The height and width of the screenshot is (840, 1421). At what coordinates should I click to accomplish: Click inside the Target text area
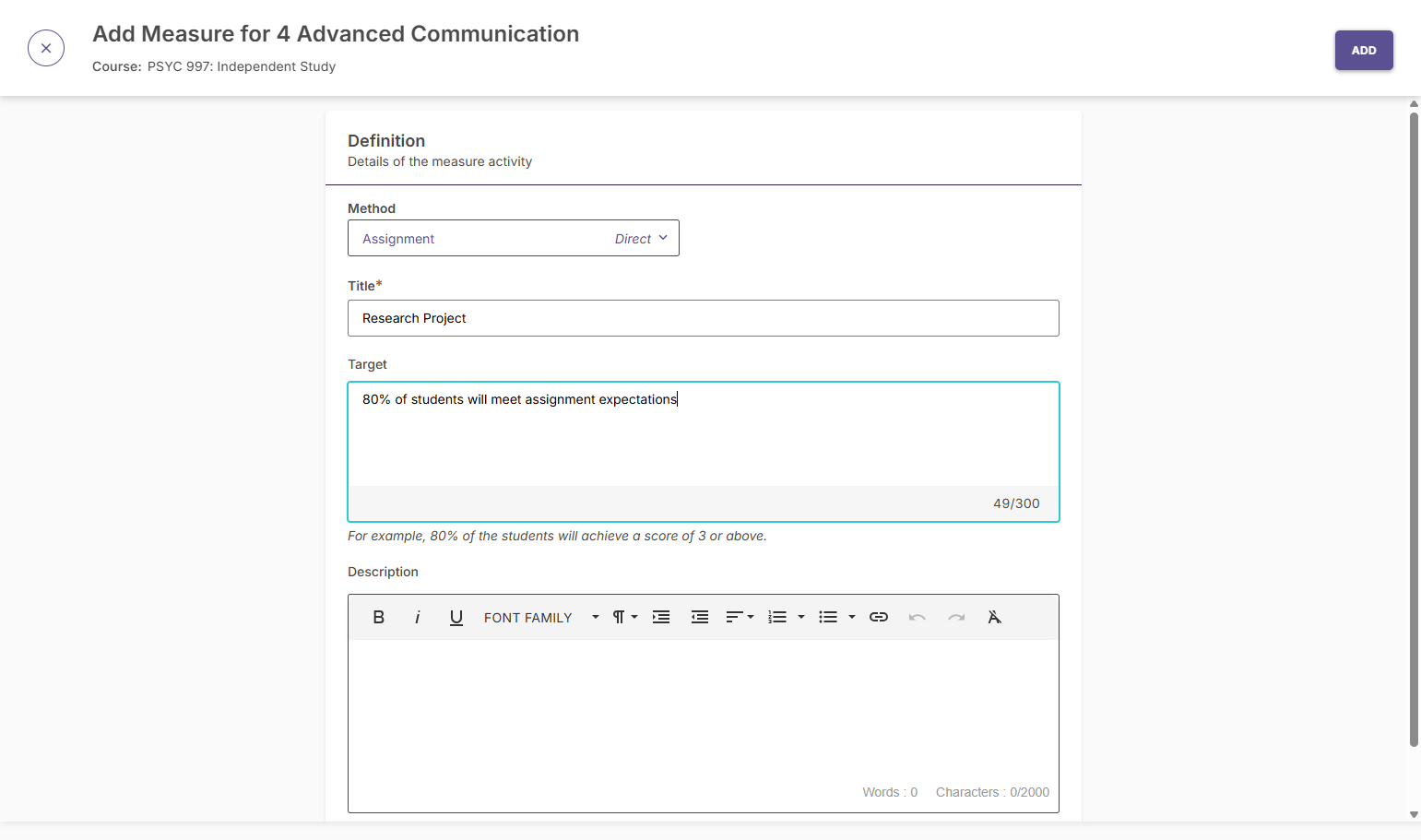pyautogui.click(x=704, y=435)
